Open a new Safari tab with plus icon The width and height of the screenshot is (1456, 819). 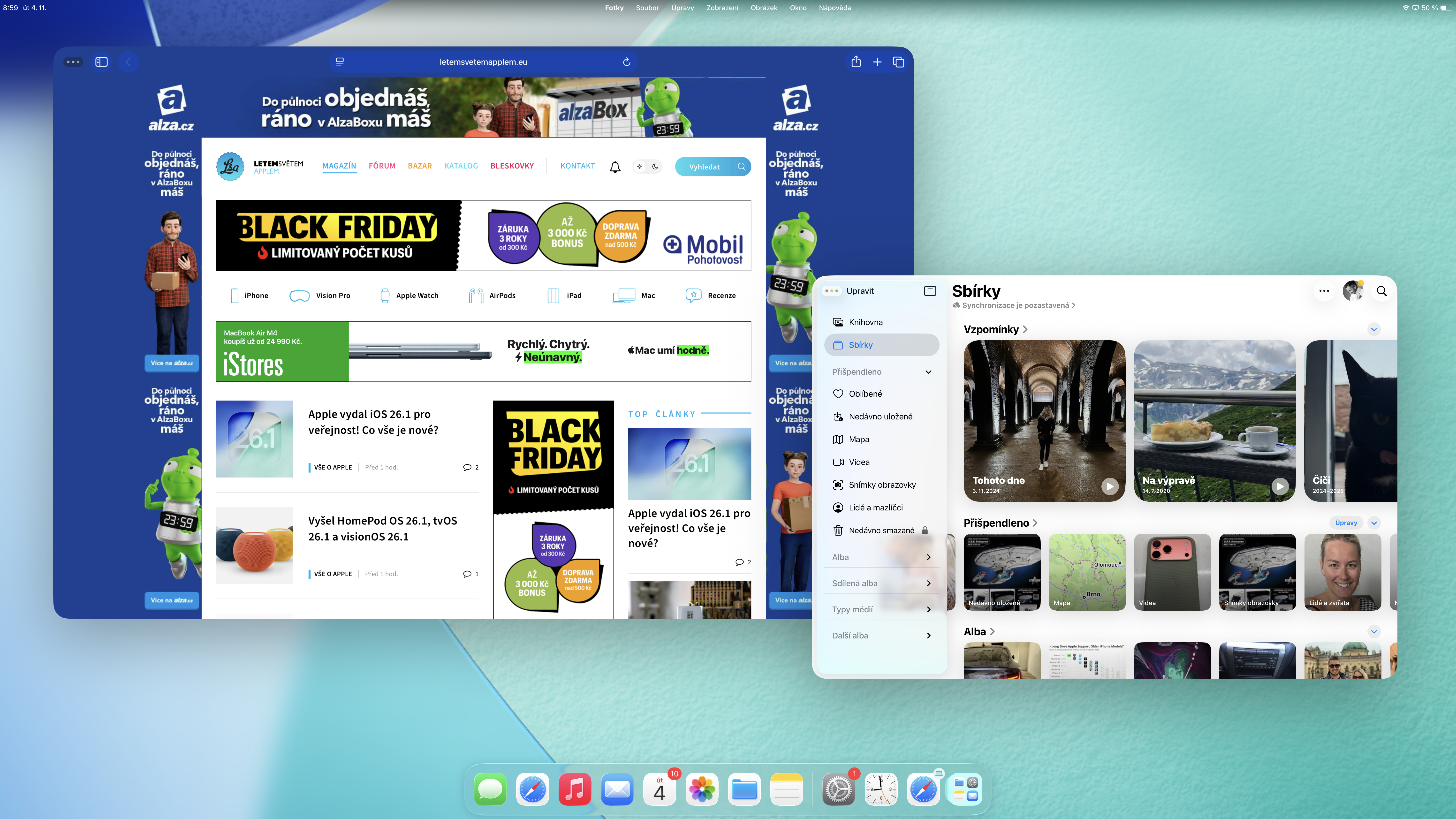pyautogui.click(x=877, y=62)
